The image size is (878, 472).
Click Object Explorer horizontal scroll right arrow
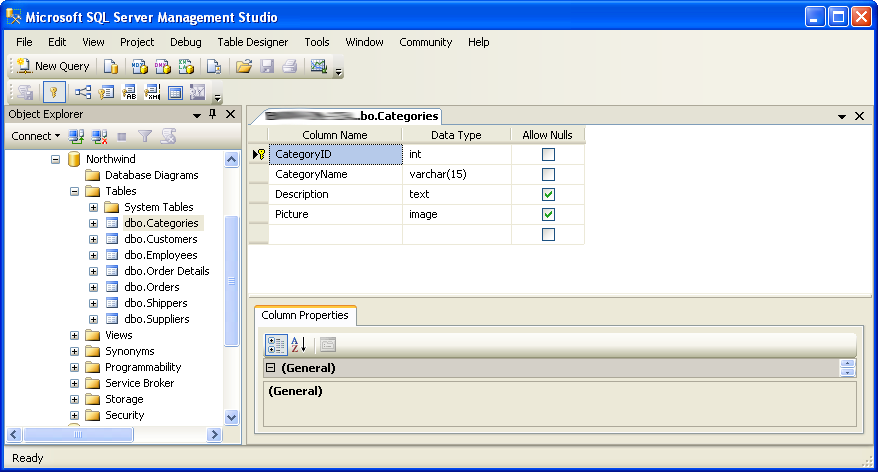click(214, 434)
